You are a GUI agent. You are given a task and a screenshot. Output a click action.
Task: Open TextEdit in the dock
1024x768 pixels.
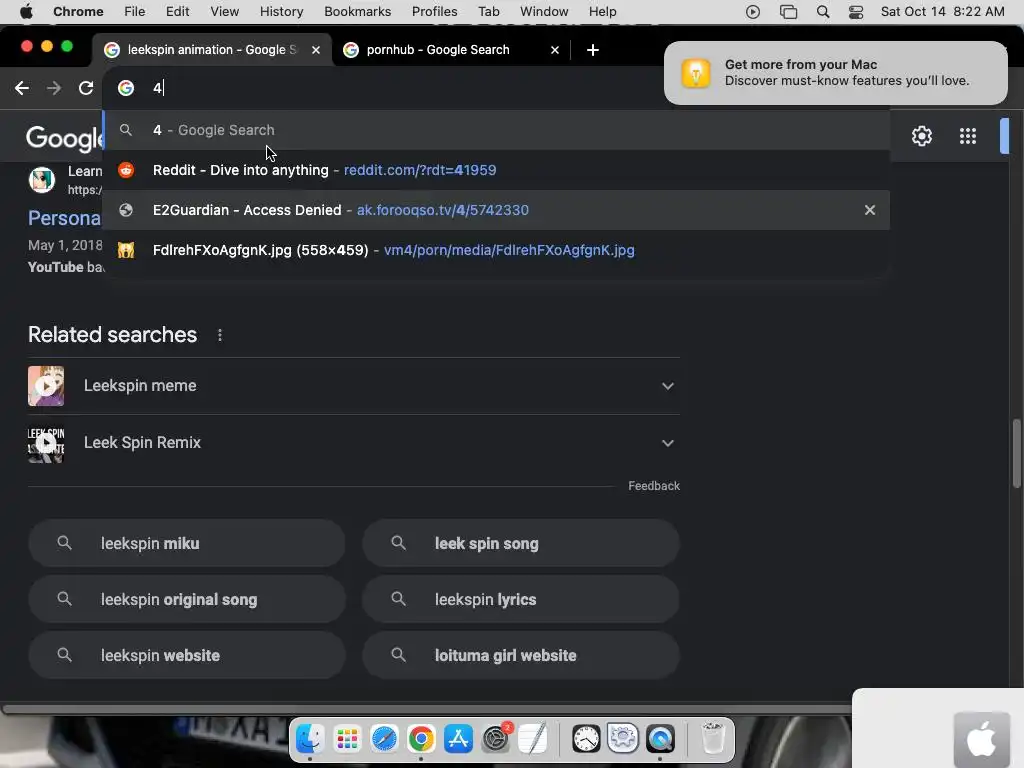click(x=533, y=739)
